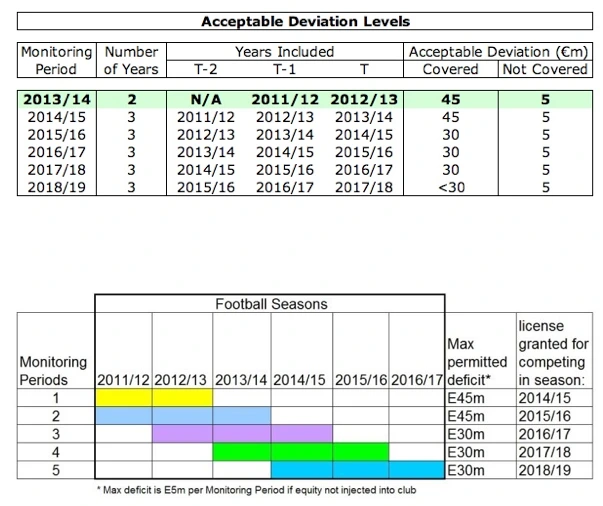Click the "Max deficit is E5m" footnote
The height and width of the screenshot is (506, 603).
[x=257, y=490]
